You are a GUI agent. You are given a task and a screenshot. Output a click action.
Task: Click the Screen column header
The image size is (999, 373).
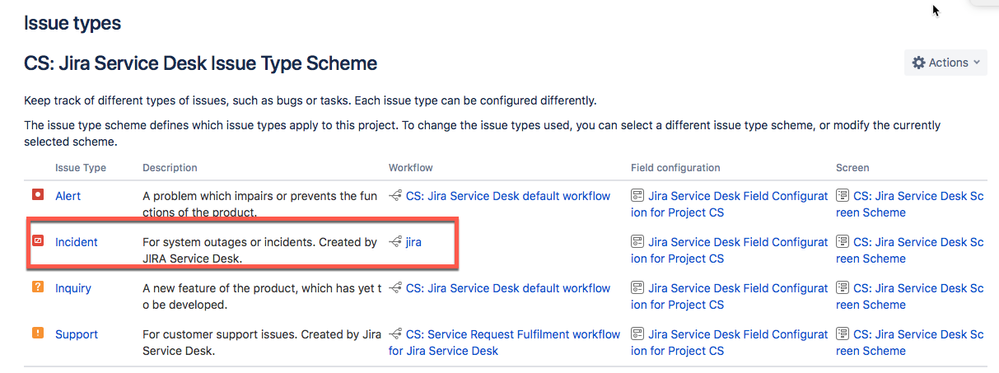click(852, 168)
